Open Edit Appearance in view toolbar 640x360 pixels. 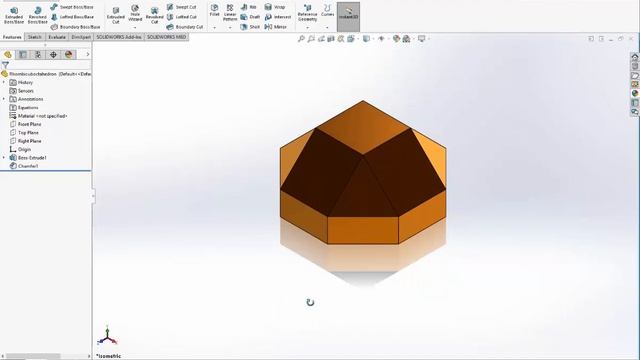coord(396,39)
